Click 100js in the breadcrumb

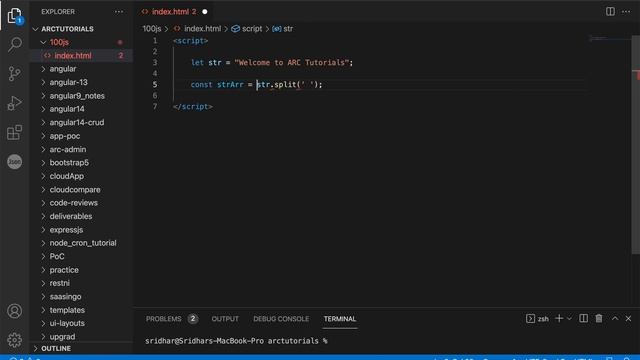152,29
